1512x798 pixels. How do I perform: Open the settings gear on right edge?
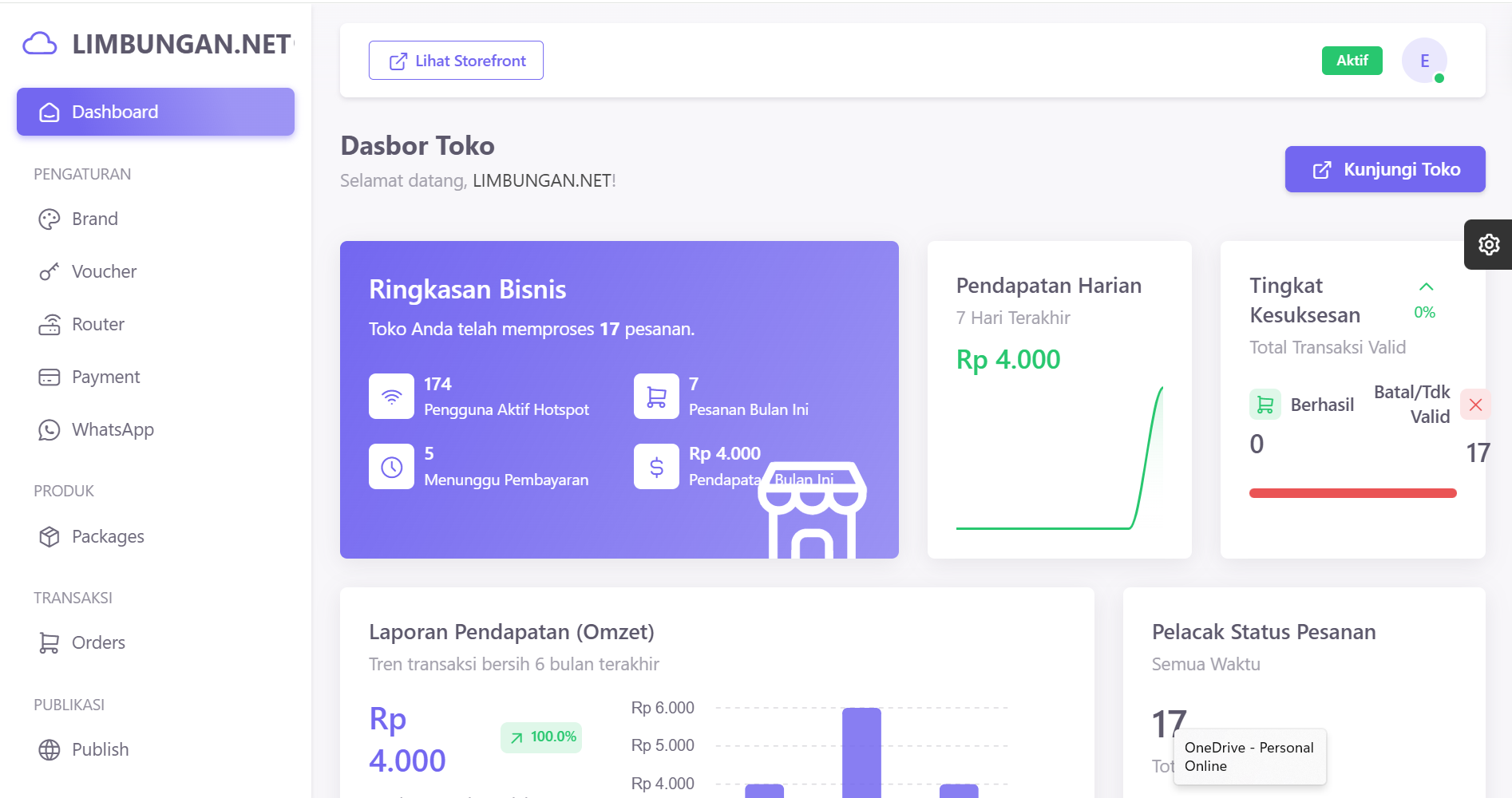tap(1488, 244)
